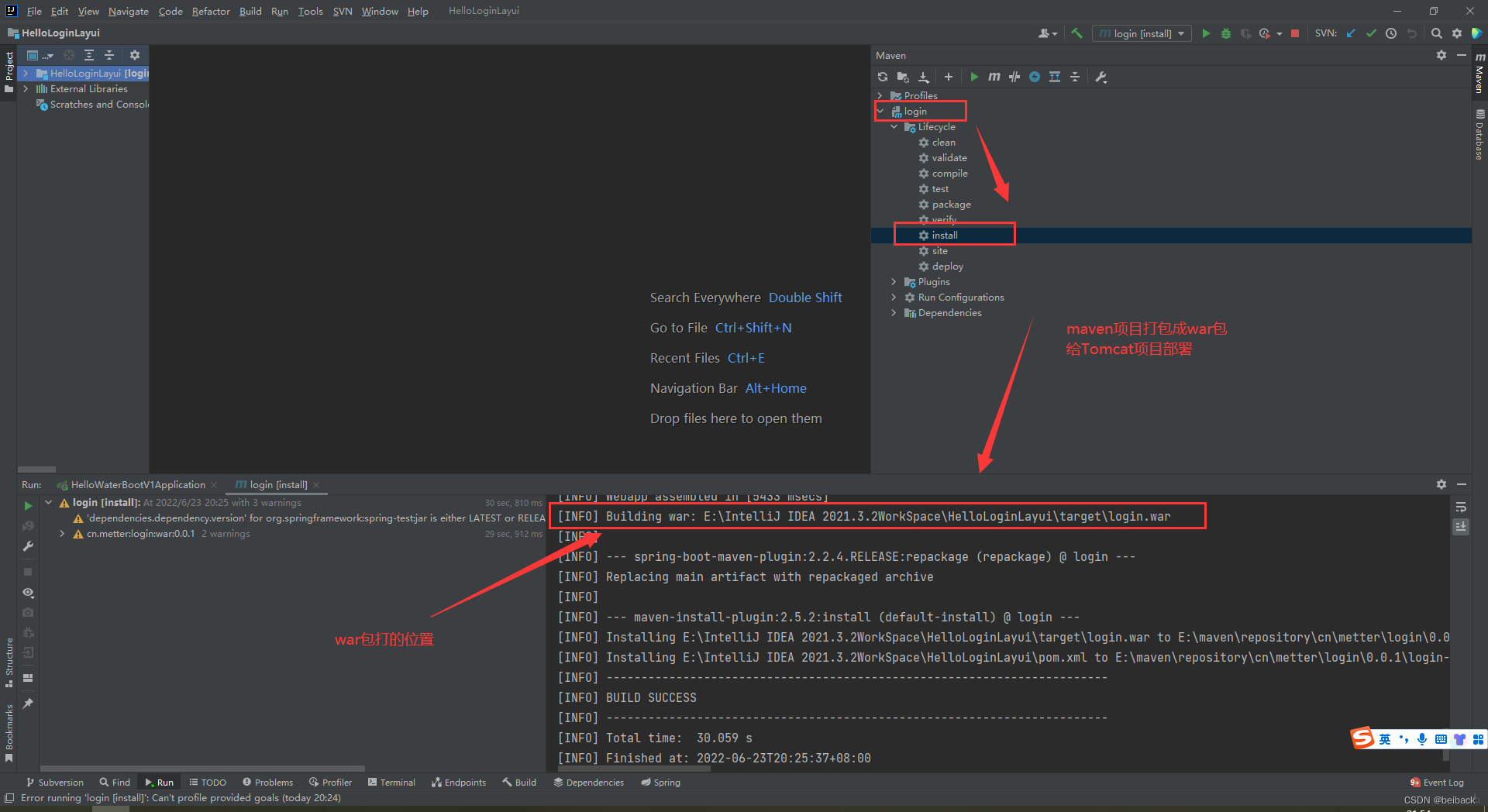The height and width of the screenshot is (812, 1488).
Task: Select the clean lifecycle goal
Action: (x=943, y=143)
